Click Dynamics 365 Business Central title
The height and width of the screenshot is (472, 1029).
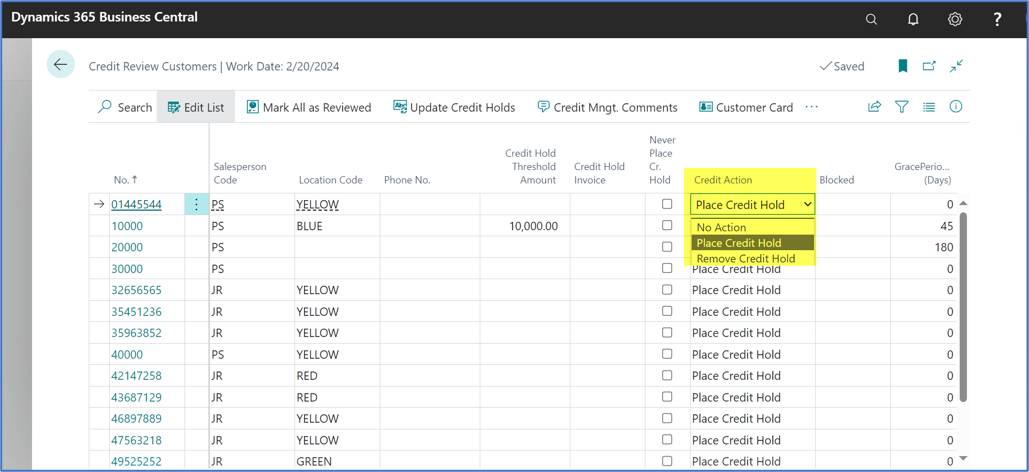pyautogui.click(x=104, y=18)
